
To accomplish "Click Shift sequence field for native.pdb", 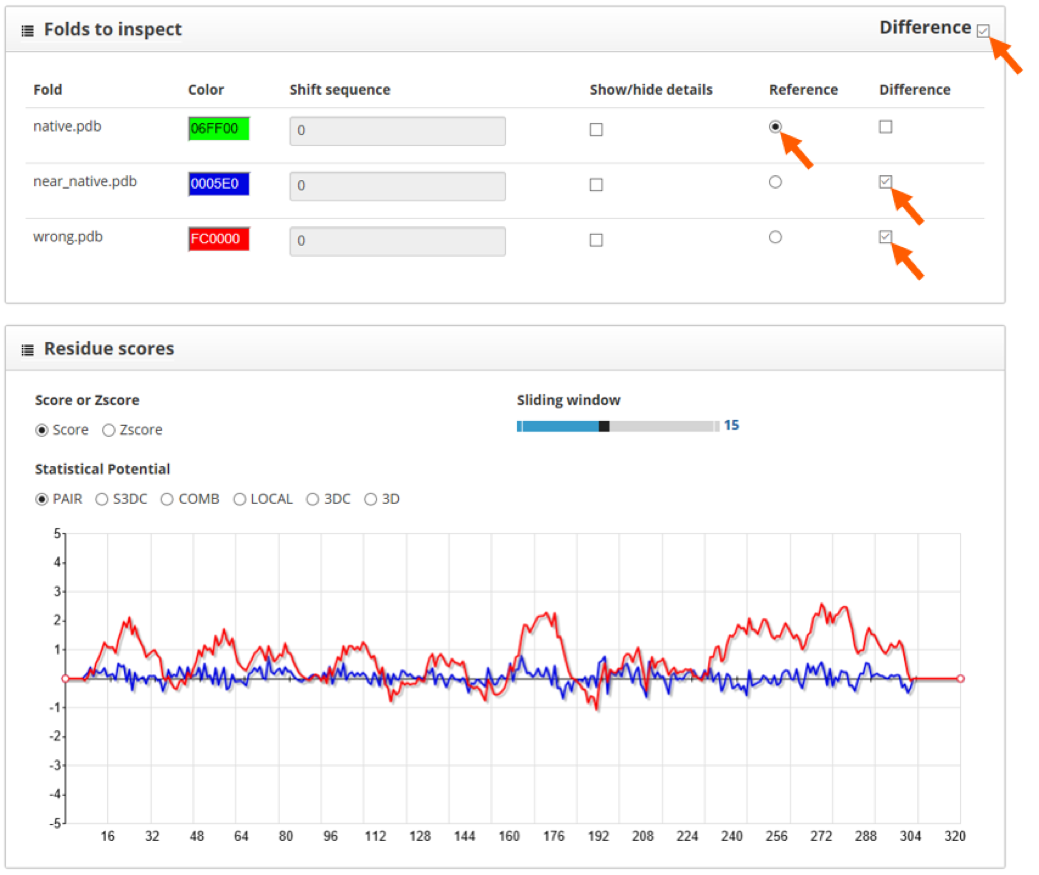I will [398, 131].
